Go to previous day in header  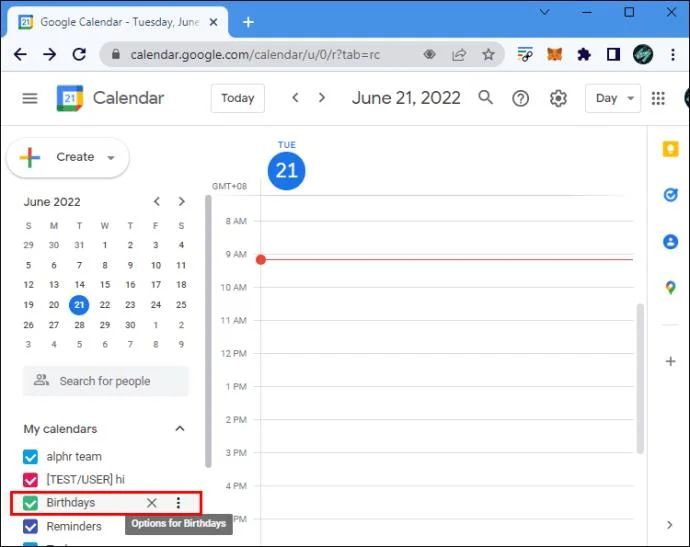pos(295,97)
